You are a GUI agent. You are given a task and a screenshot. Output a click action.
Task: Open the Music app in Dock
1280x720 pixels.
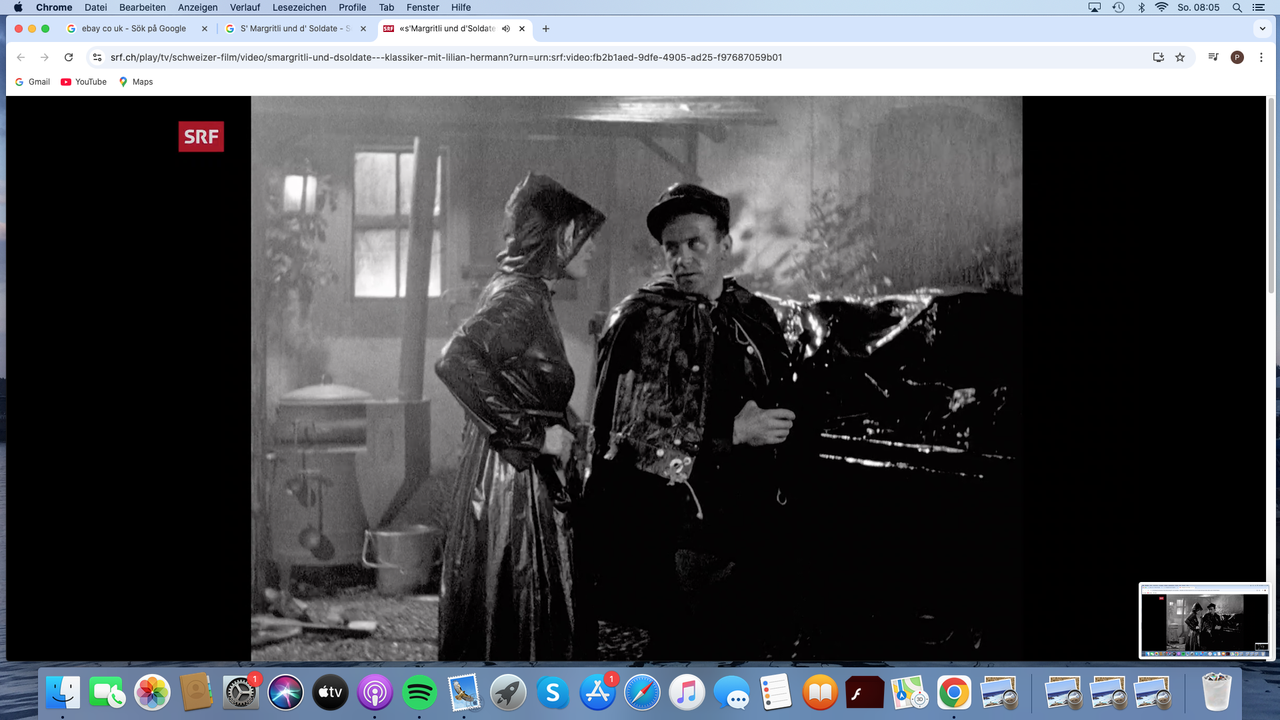pyautogui.click(x=686, y=691)
